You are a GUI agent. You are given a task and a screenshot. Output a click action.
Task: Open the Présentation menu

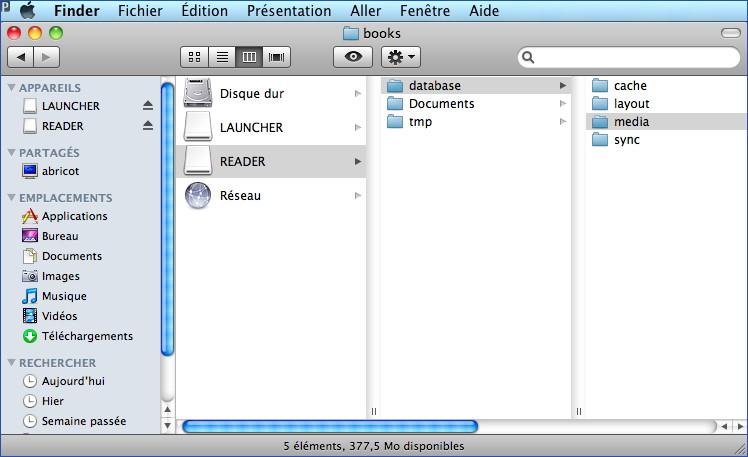[x=289, y=10]
